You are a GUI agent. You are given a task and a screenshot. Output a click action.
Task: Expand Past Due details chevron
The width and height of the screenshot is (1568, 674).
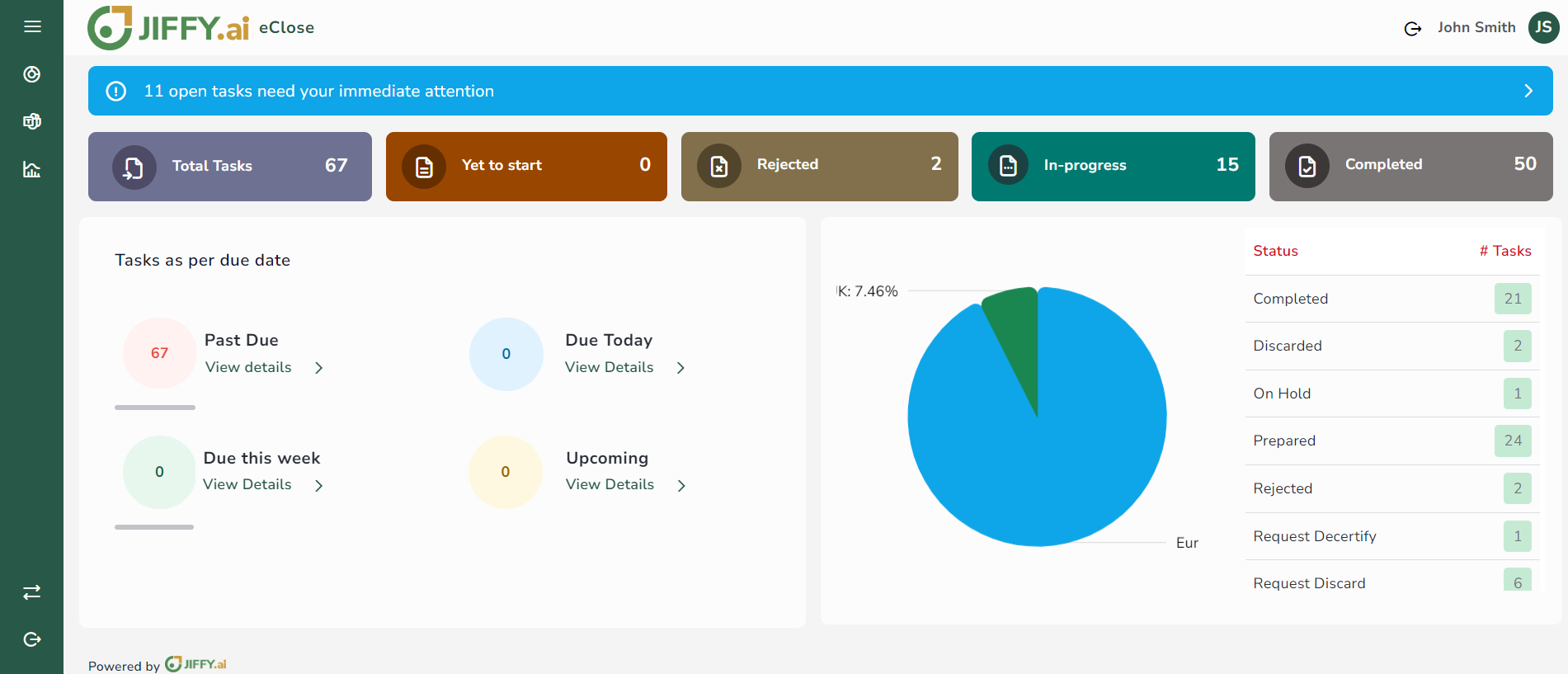coord(319,368)
